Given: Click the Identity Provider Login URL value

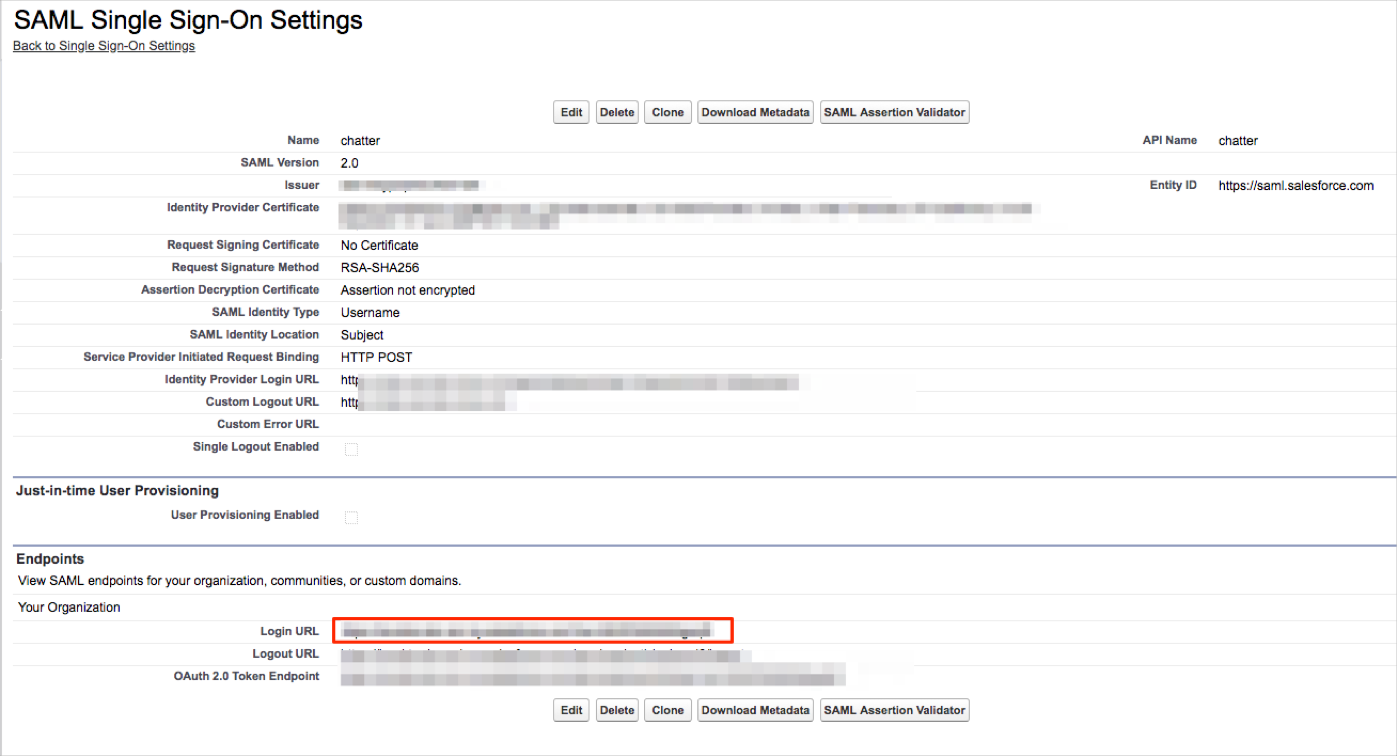Looking at the screenshot, I should tap(570, 381).
